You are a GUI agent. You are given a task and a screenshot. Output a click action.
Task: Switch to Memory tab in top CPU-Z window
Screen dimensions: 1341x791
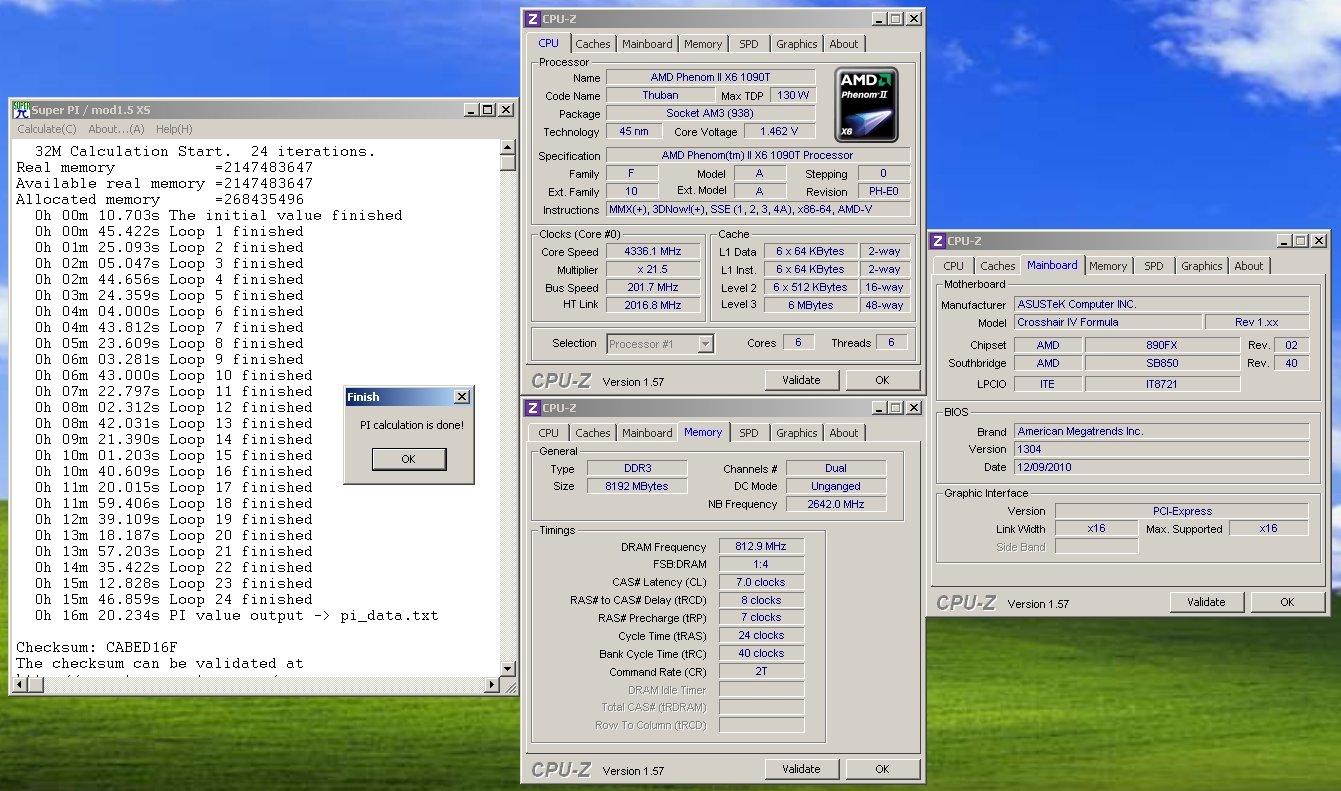click(703, 44)
